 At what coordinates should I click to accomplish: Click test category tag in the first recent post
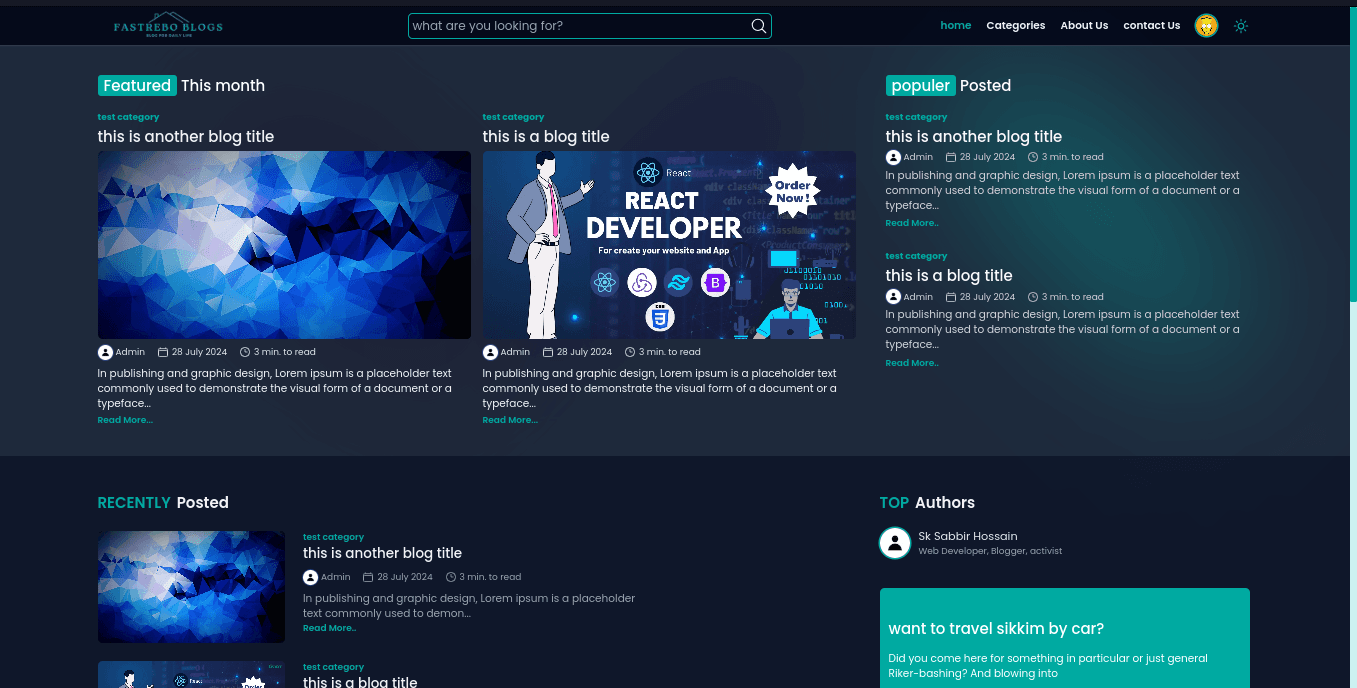click(333, 537)
